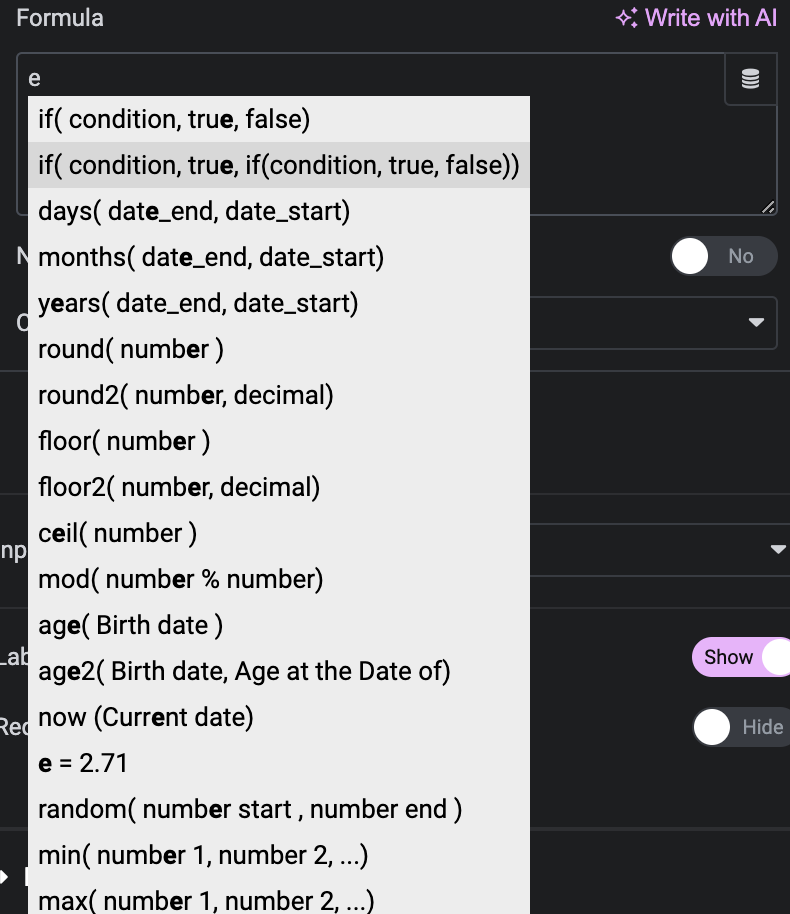Viewport: 790px width, 914px height.
Task: Click the Write with AI sparkle icon
Action: 627,18
